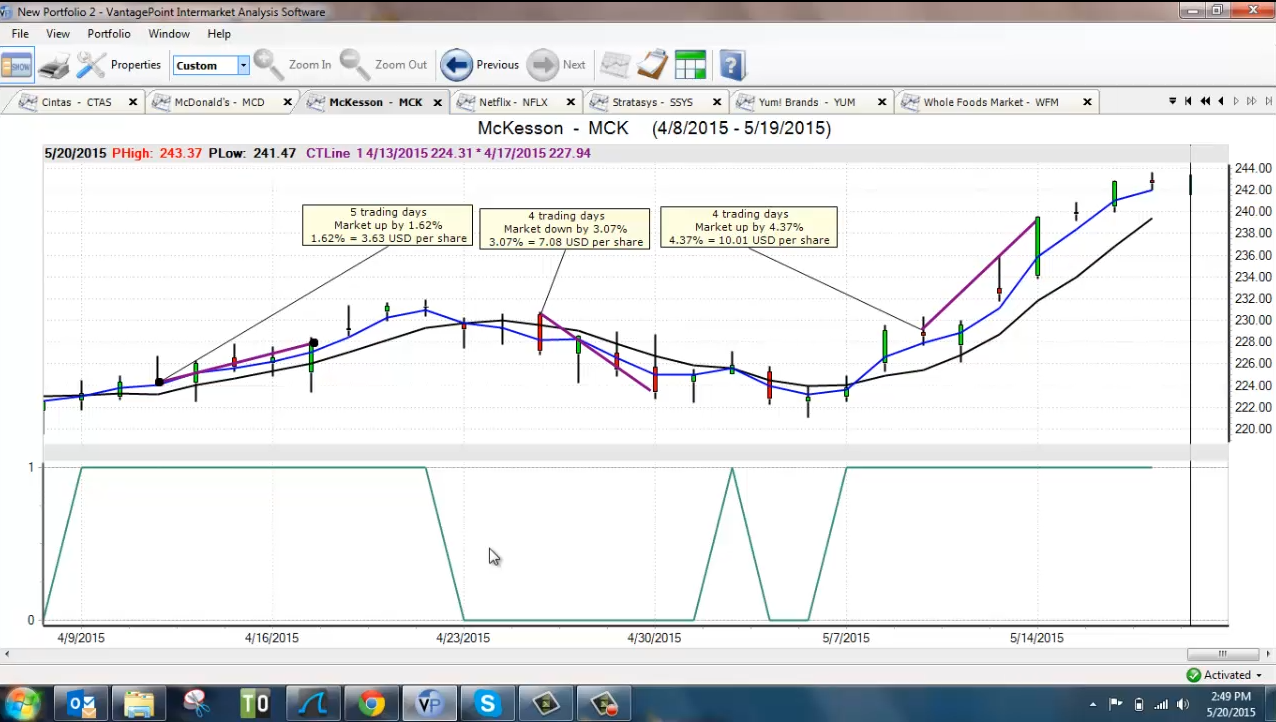Click the double-right fast scroll tabs arrow
Viewport: 1276px width, 722px height.
click(1252, 101)
